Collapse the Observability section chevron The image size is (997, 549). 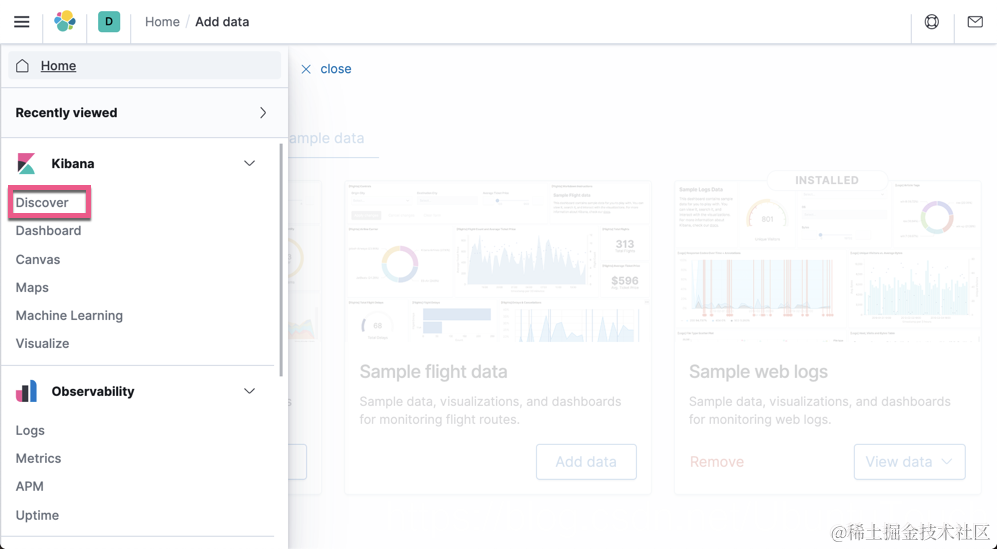coord(249,391)
